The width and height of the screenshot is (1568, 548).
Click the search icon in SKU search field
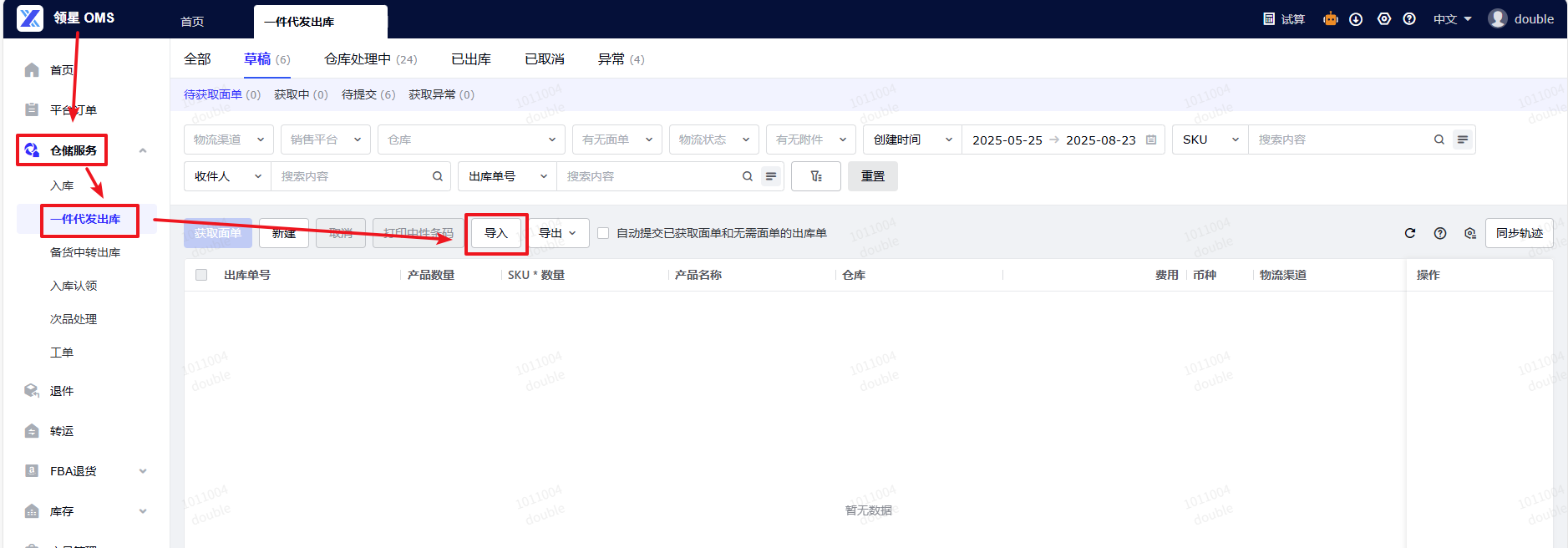click(1439, 140)
